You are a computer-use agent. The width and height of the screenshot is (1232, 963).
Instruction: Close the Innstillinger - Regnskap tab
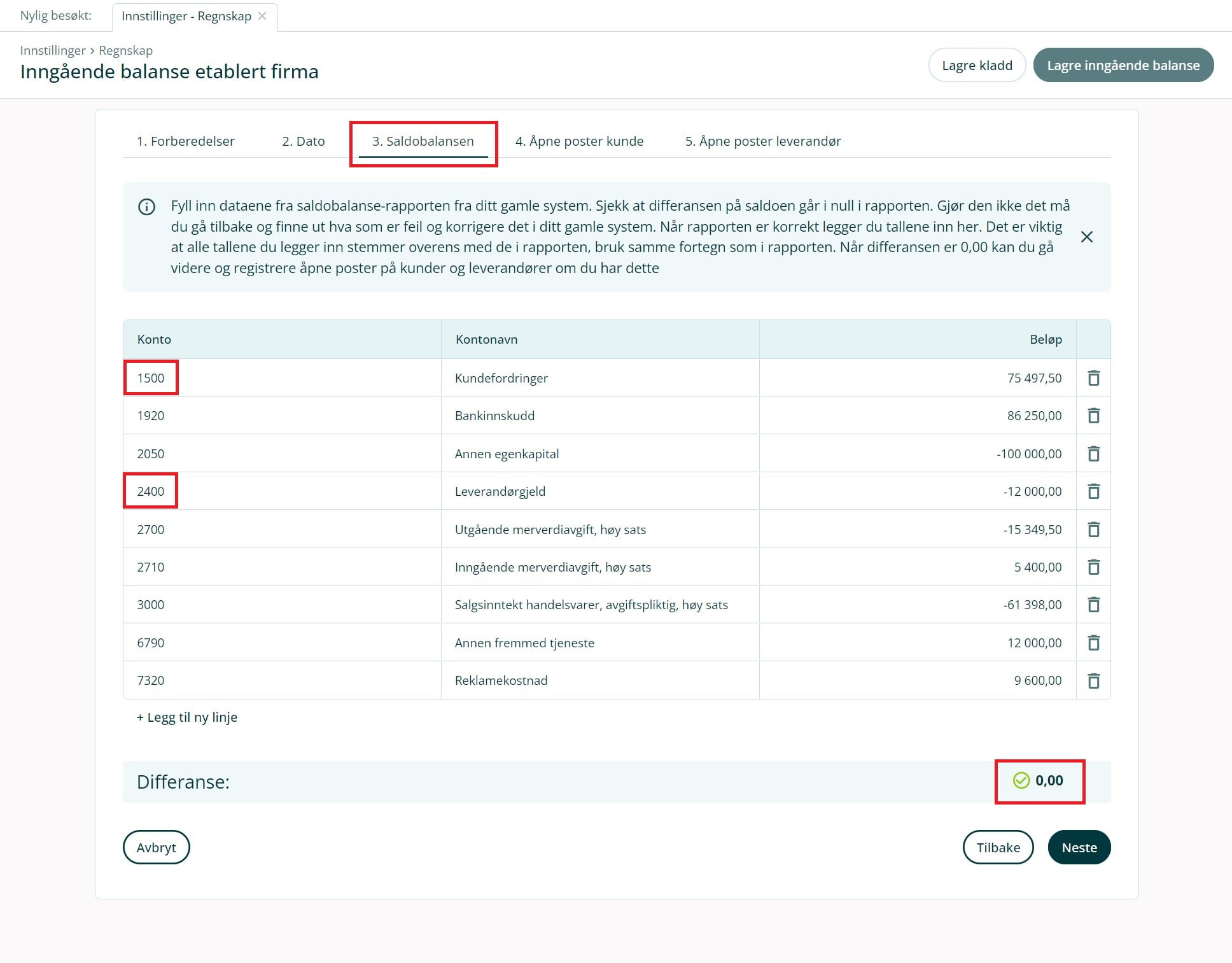pos(262,16)
